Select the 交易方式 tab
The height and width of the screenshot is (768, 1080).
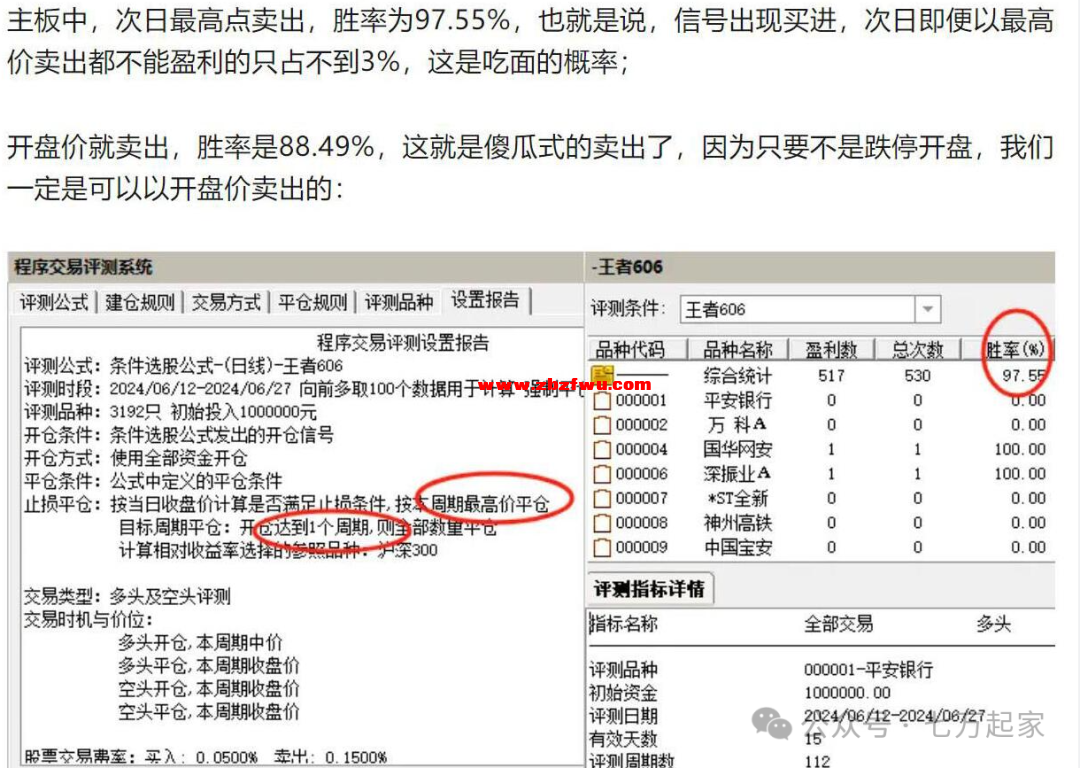(226, 302)
